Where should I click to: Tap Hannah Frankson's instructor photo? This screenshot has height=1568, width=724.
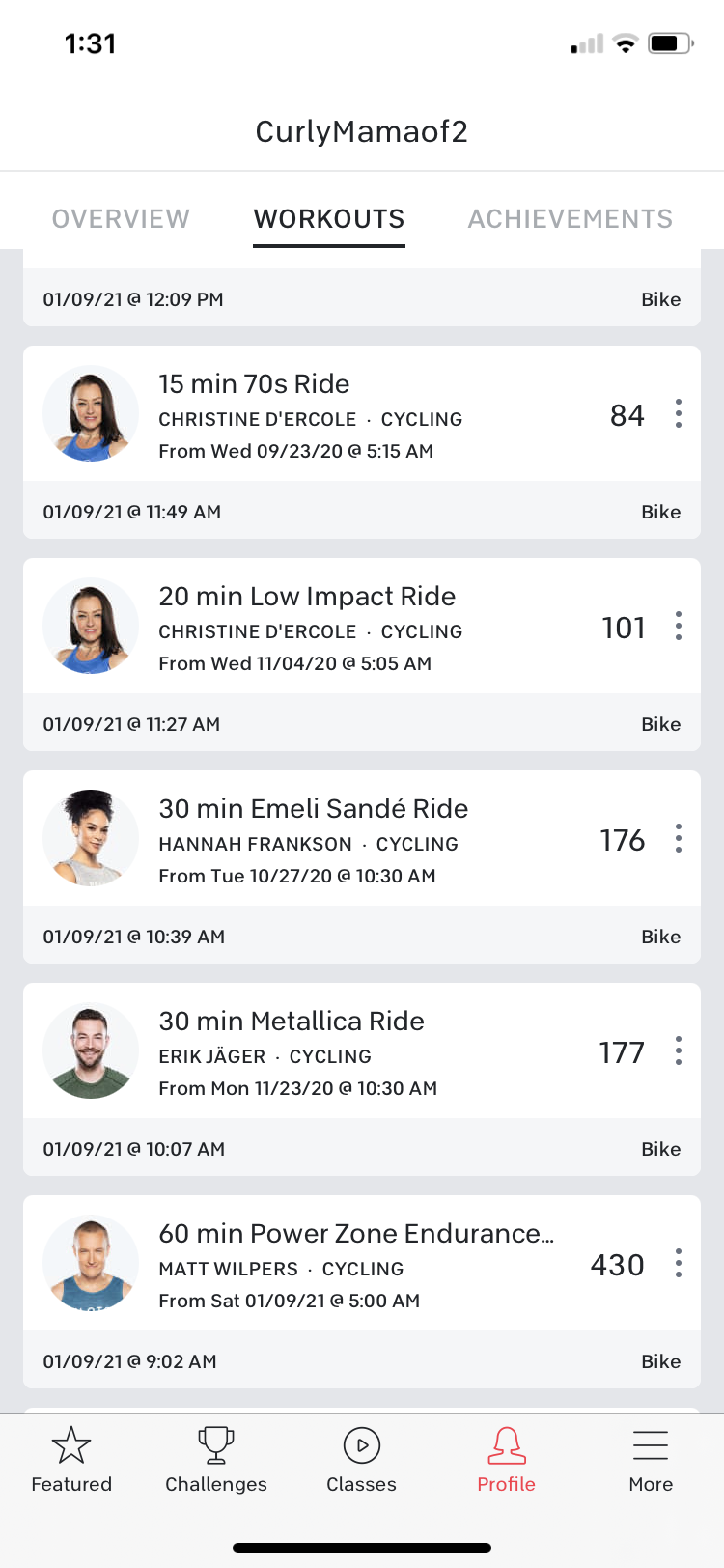pyautogui.click(x=91, y=838)
